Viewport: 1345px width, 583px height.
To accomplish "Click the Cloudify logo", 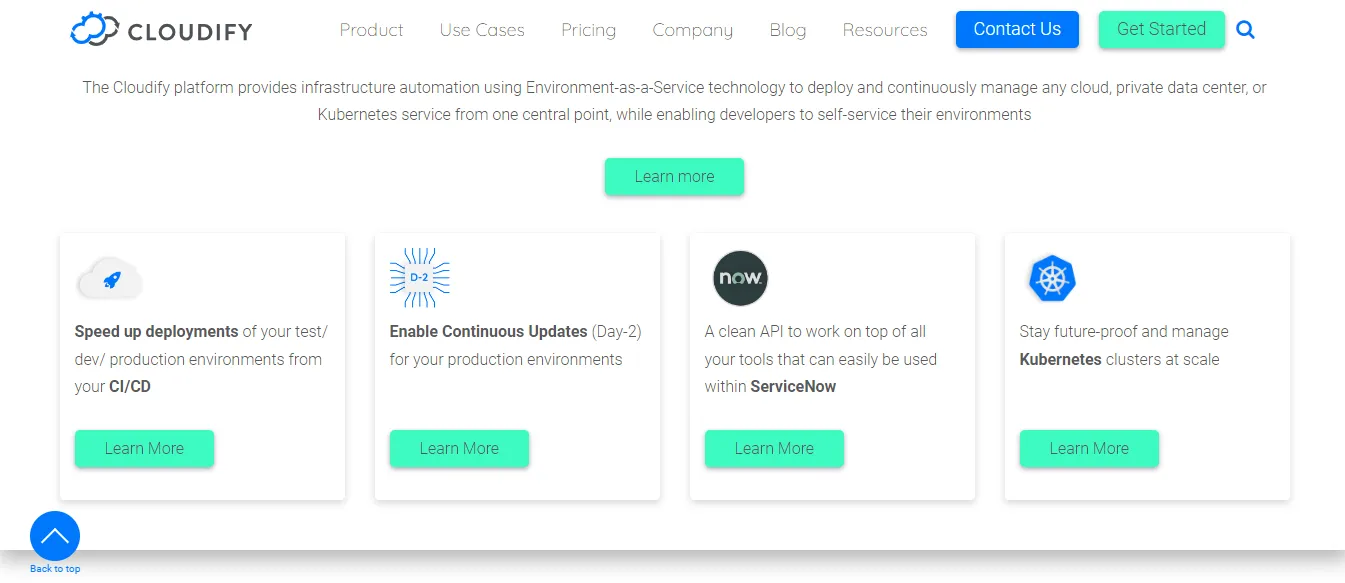I will (160, 29).
